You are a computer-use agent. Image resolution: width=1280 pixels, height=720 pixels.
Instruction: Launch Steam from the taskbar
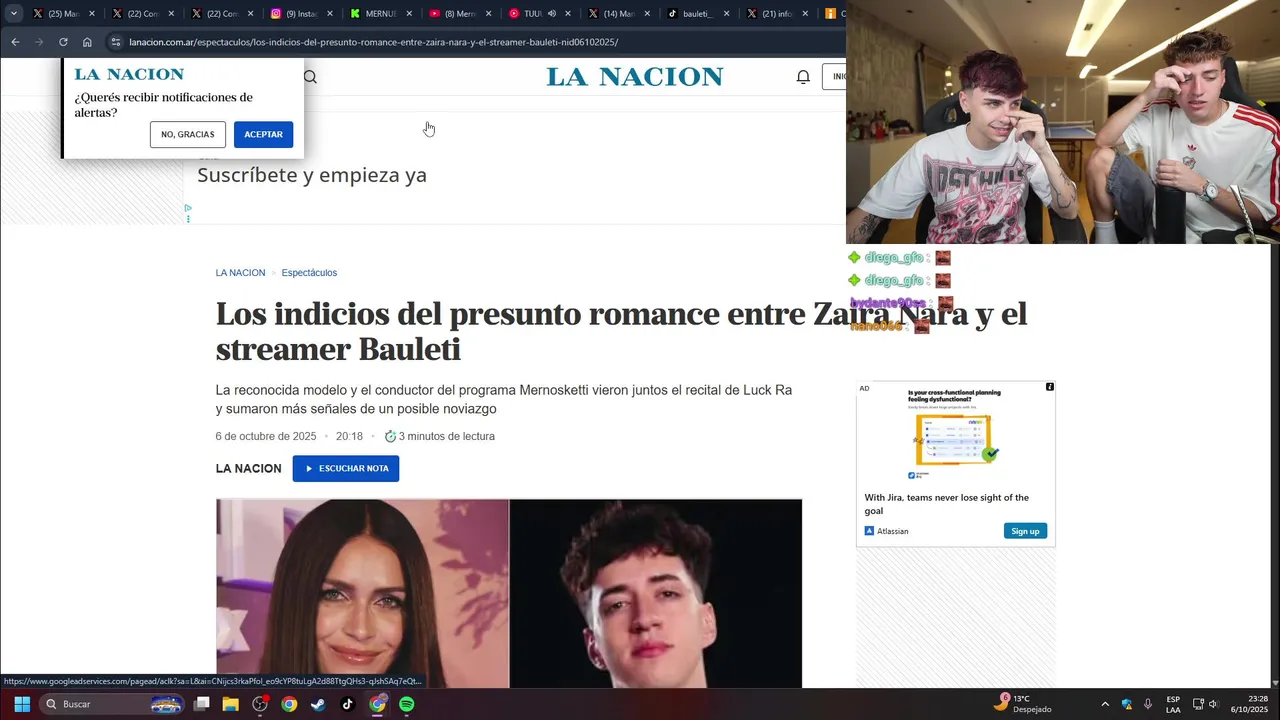click(x=318, y=704)
